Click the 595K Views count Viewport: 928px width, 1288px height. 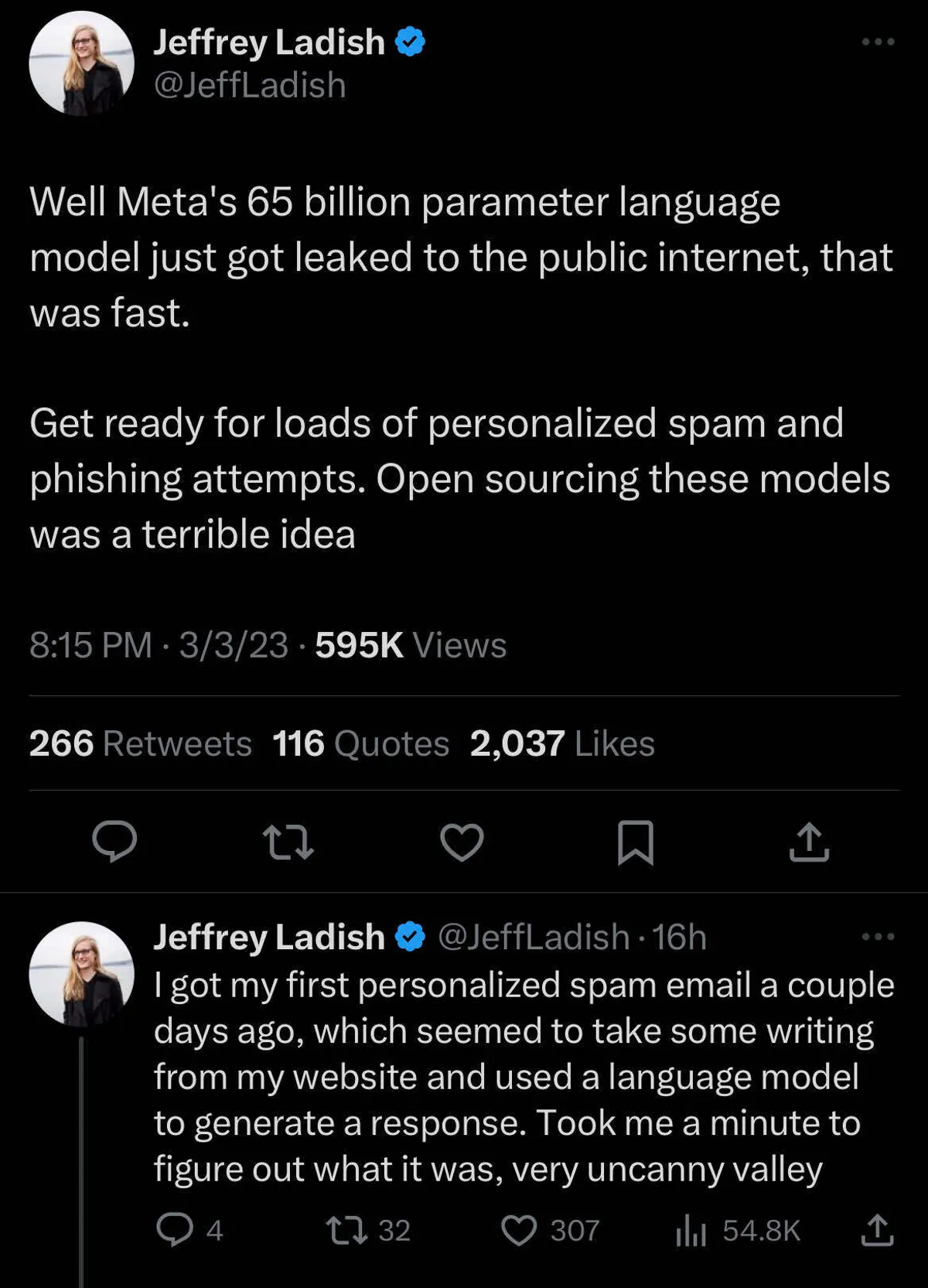[x=411, y=645]
